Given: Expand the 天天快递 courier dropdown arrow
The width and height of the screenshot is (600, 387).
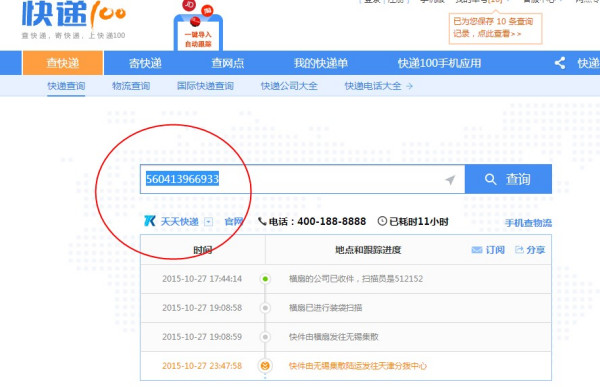Looking at the screenshot, I should pyautogui.click(x=208, y=222).
